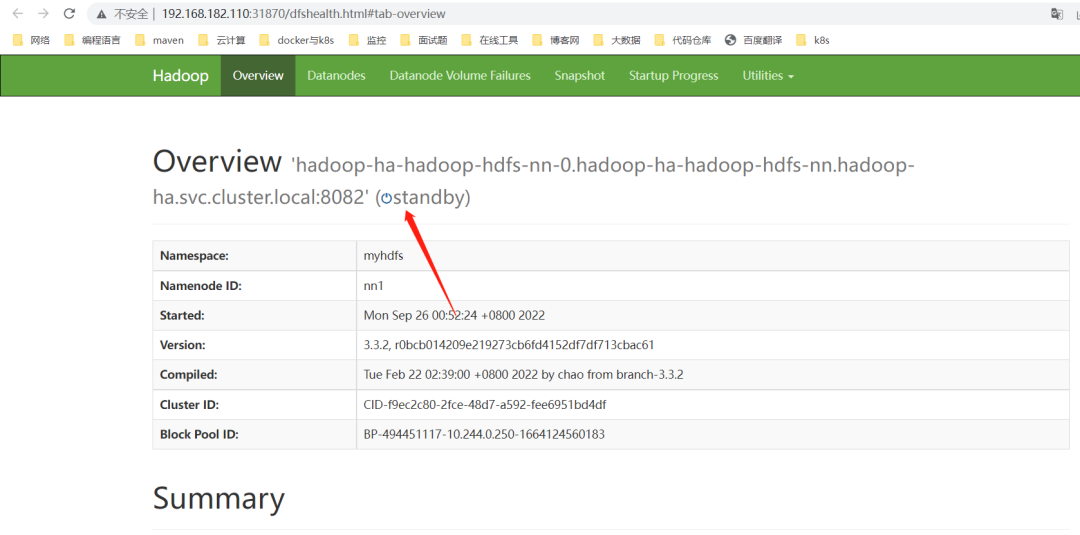1080x535 pixels.
Task: Click the Hadoop brand link
Action: (180, 76)
